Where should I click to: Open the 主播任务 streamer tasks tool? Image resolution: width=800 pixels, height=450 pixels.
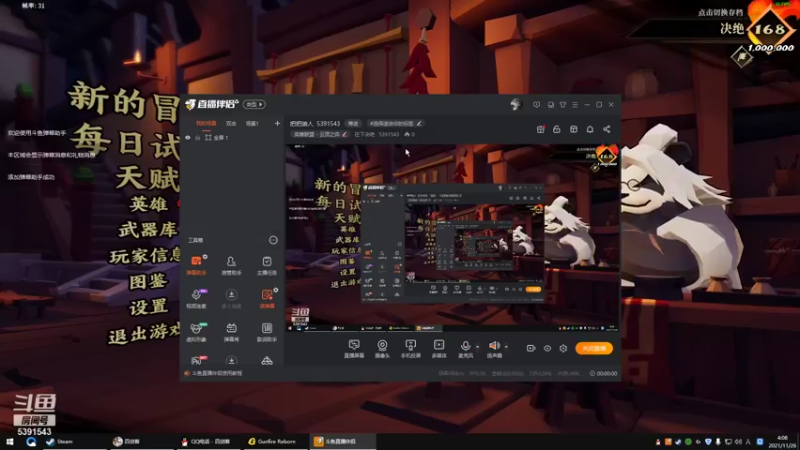pyautogui.click(x=267, y=265)
